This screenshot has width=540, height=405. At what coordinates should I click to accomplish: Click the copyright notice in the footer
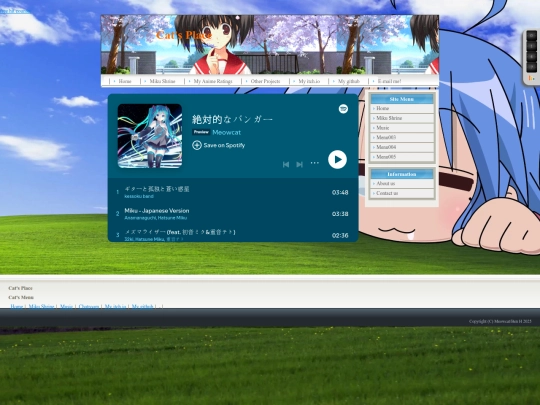pos(500,321)
